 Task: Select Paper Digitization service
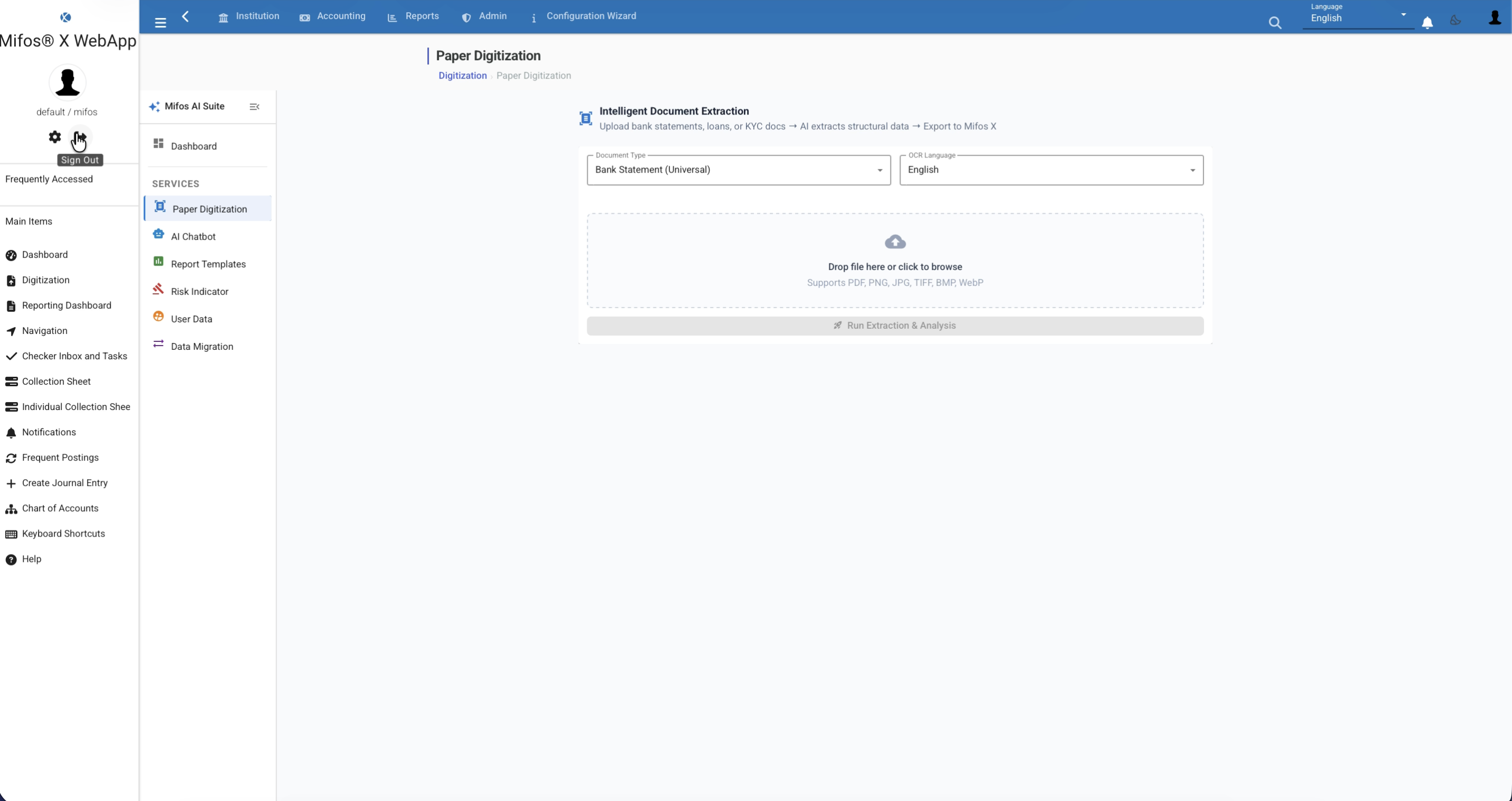tap(208, 209)
